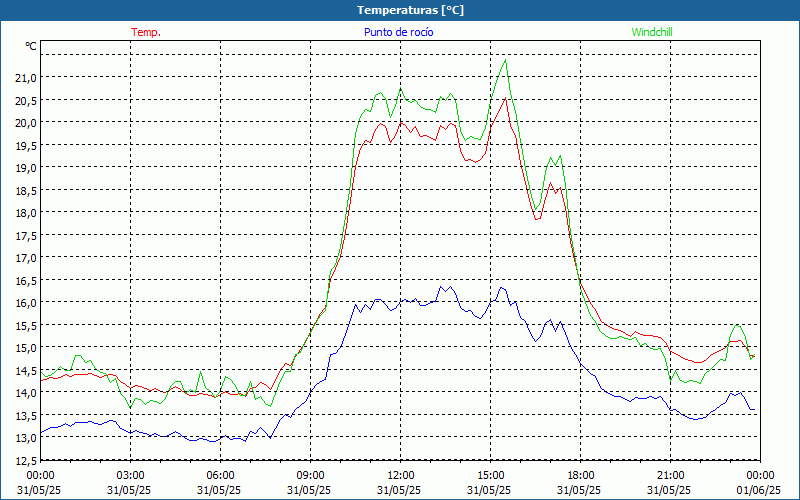The image size is (800, 500).
Task: Click the 31/05/25 date under 12:00
Action: click(401, 490)
